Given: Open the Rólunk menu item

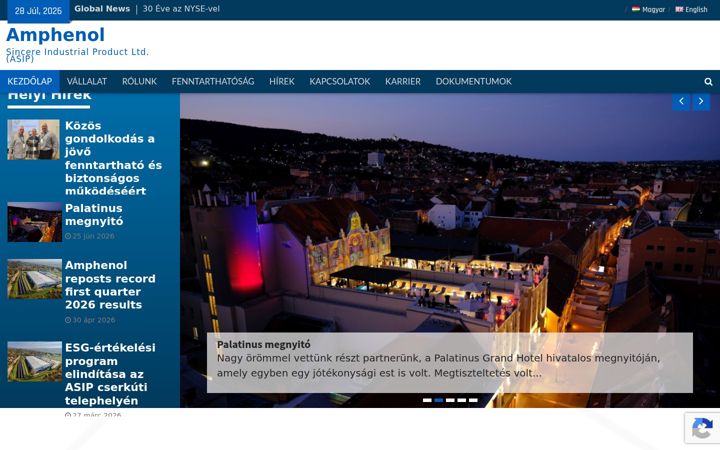Looking at the screenshot, I should pyautogui.click(x=139, y=81).
